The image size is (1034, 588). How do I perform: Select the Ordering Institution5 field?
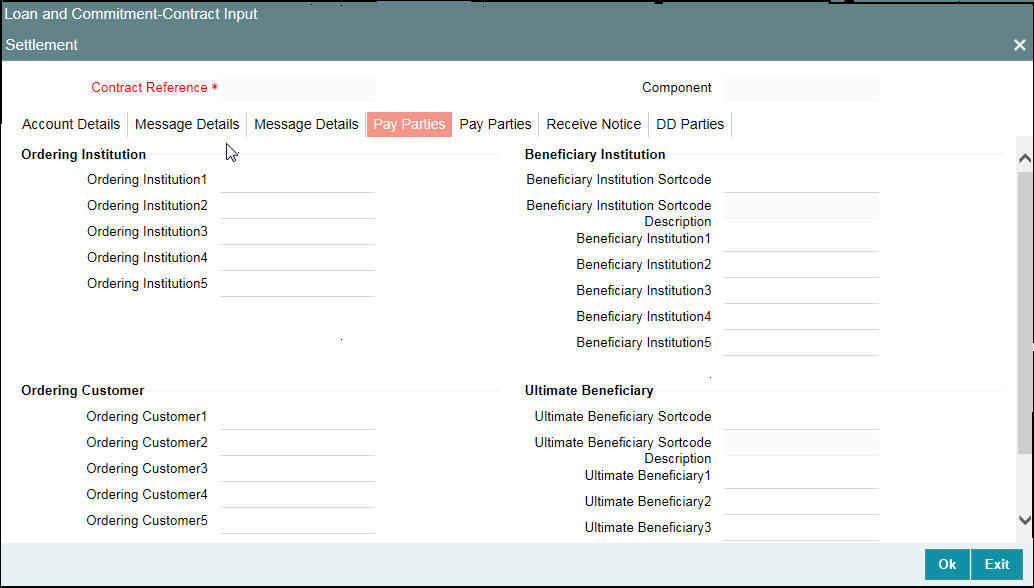coord(298,284)
